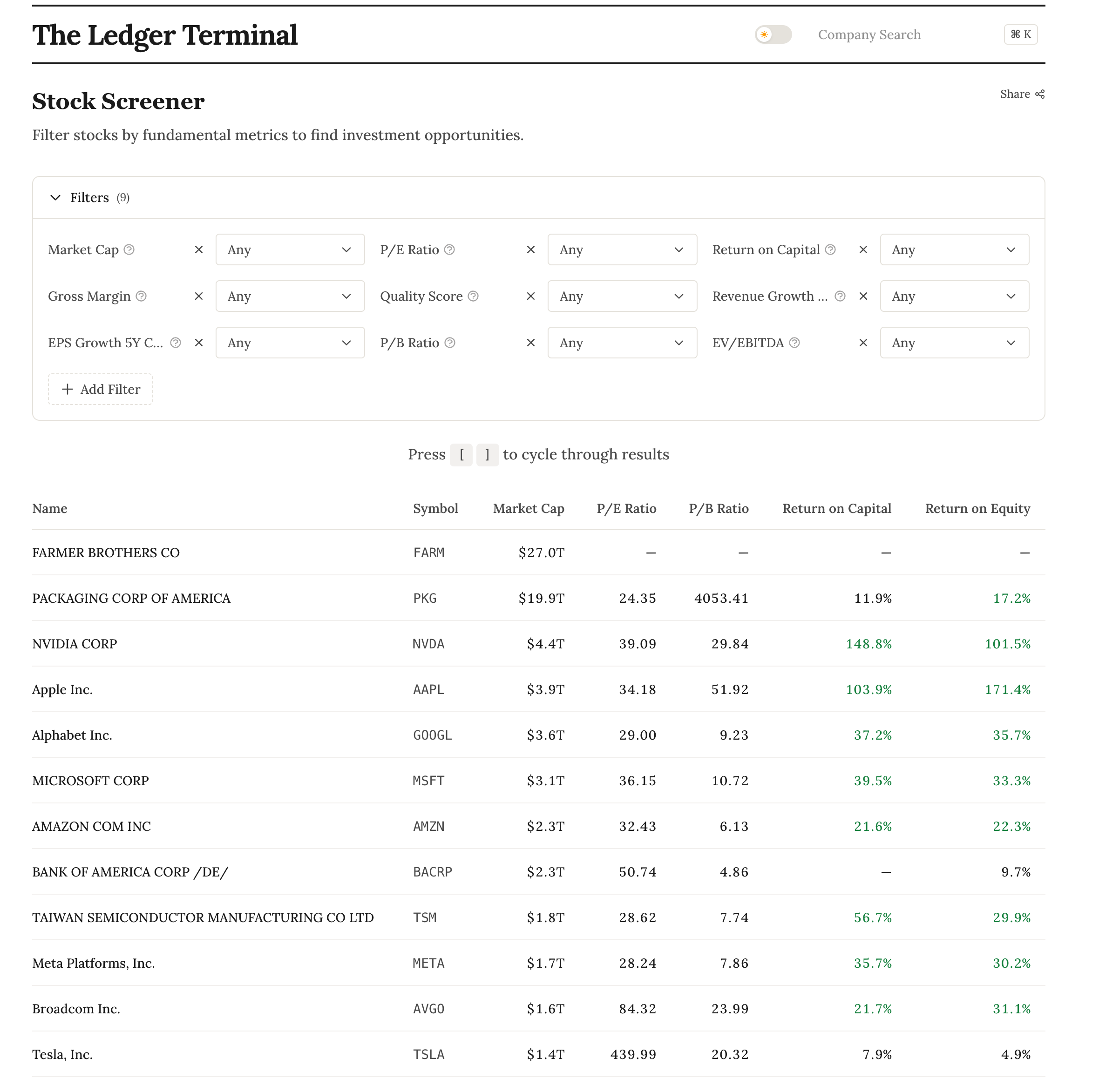The image size is (1099, 1092).
Task: Open the P/B Ratio dropdown
Action: (622, 343)
